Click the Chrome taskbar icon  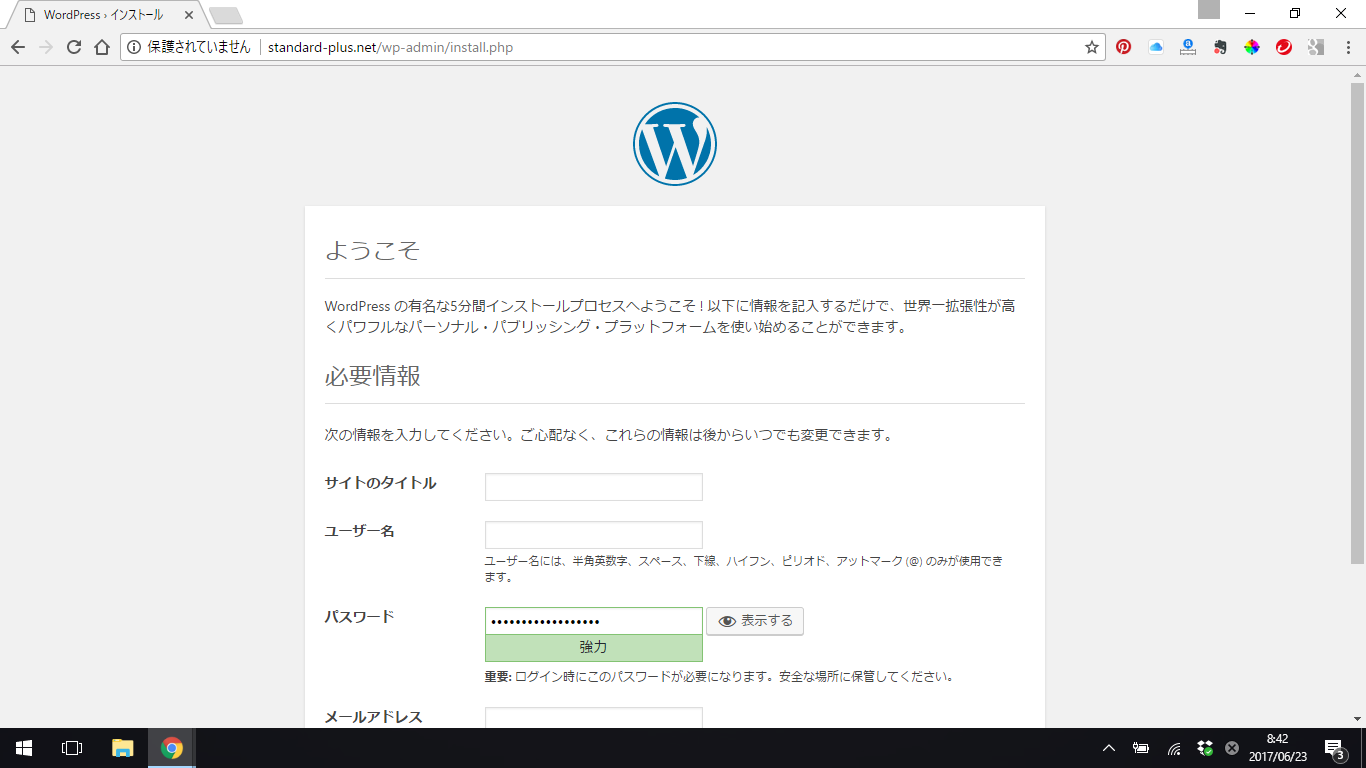(x=172, y=748)
